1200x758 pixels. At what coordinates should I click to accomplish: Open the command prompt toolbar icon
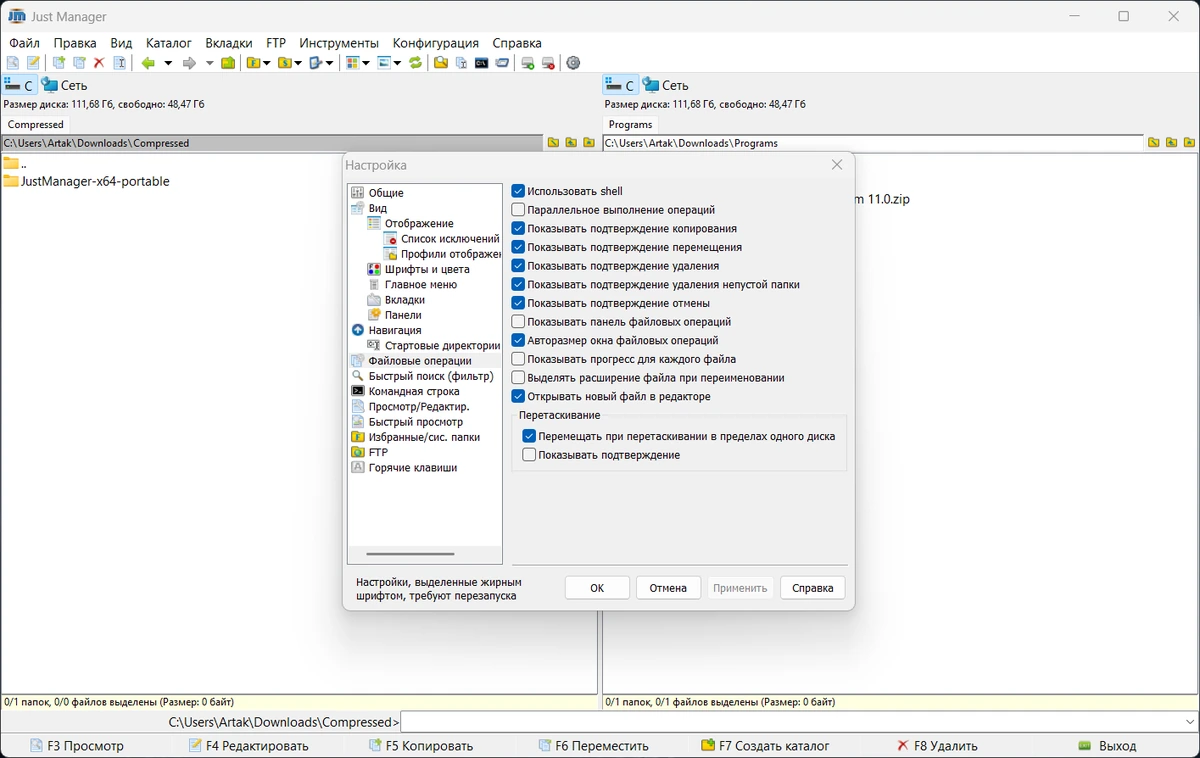[481, 63]
